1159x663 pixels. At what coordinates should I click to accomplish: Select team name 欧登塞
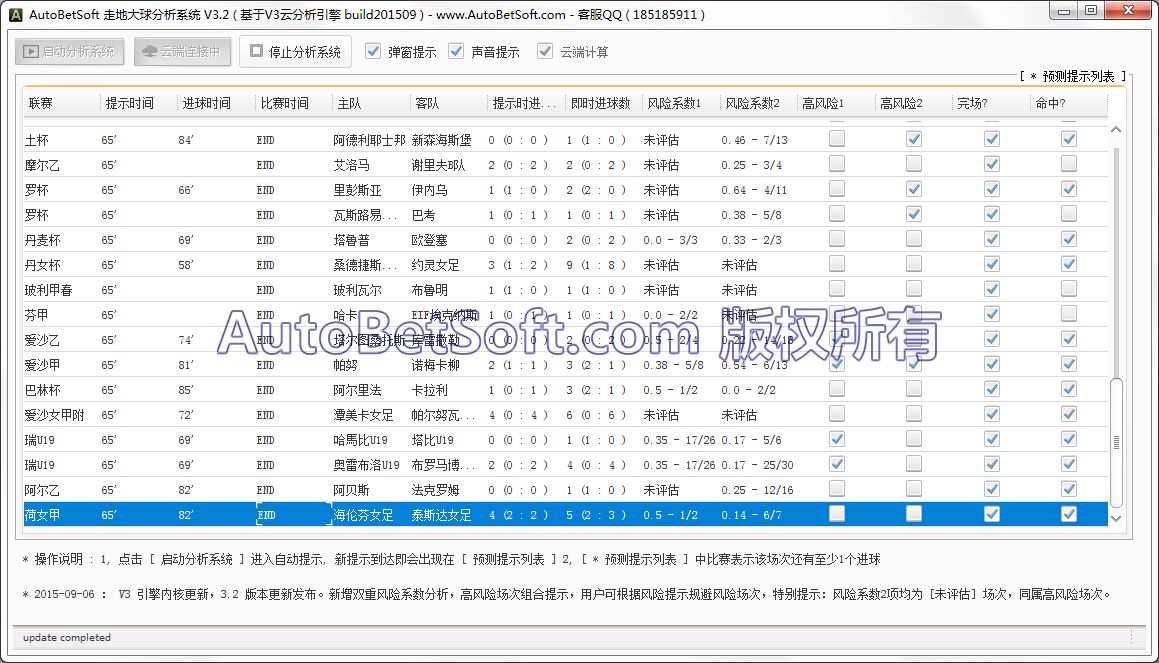429,240
